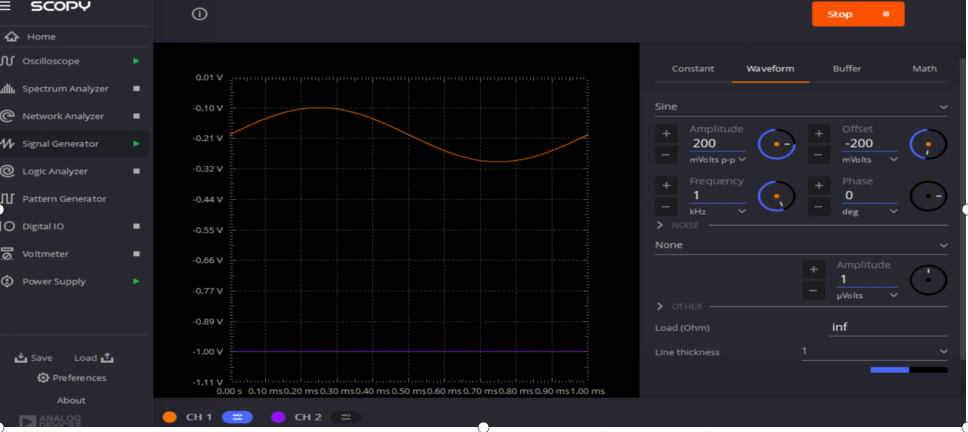Select the Power Supply icon
This screenshot has width=968, height=432.
[7, 281]
